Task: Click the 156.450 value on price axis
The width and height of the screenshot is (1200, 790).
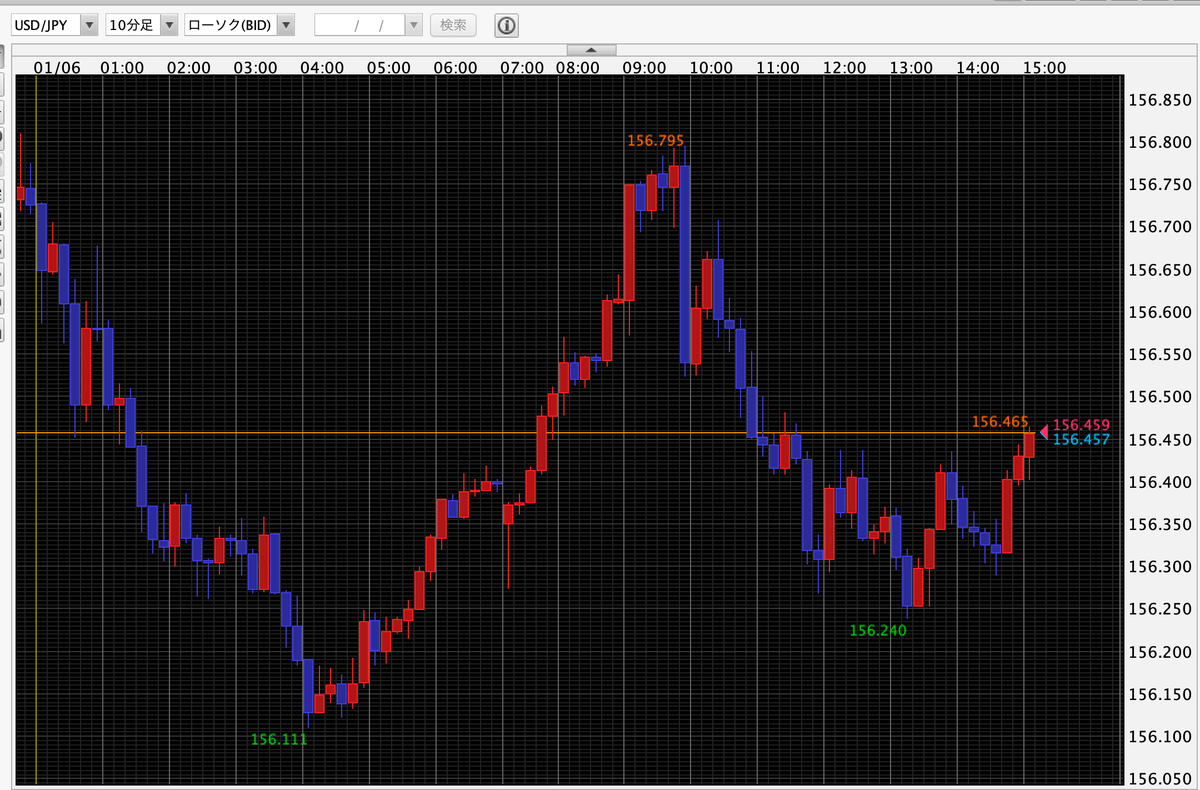Action: [x=1159, y=439]
